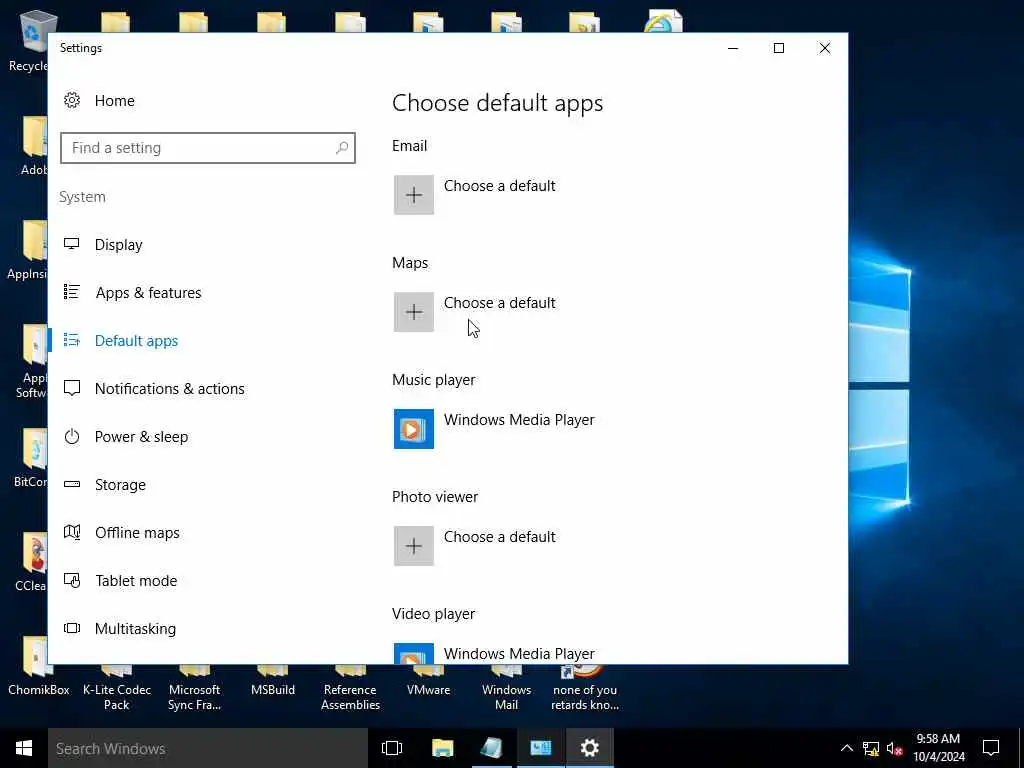
Task: Click the Settings window title text
Action: 81,48
